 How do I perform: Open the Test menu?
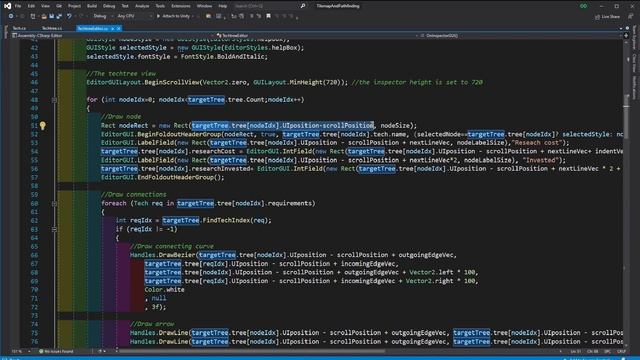tap(125, 6)
